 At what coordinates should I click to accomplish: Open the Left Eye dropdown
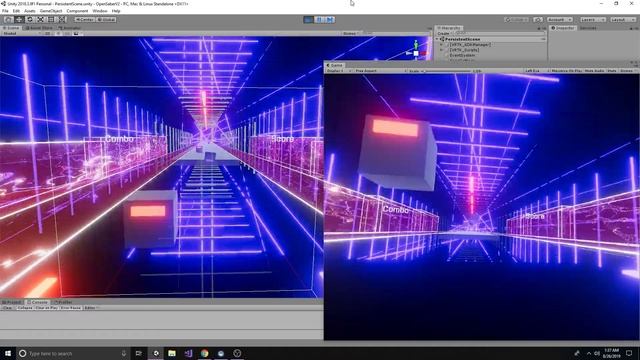click(x=536, y=71)
